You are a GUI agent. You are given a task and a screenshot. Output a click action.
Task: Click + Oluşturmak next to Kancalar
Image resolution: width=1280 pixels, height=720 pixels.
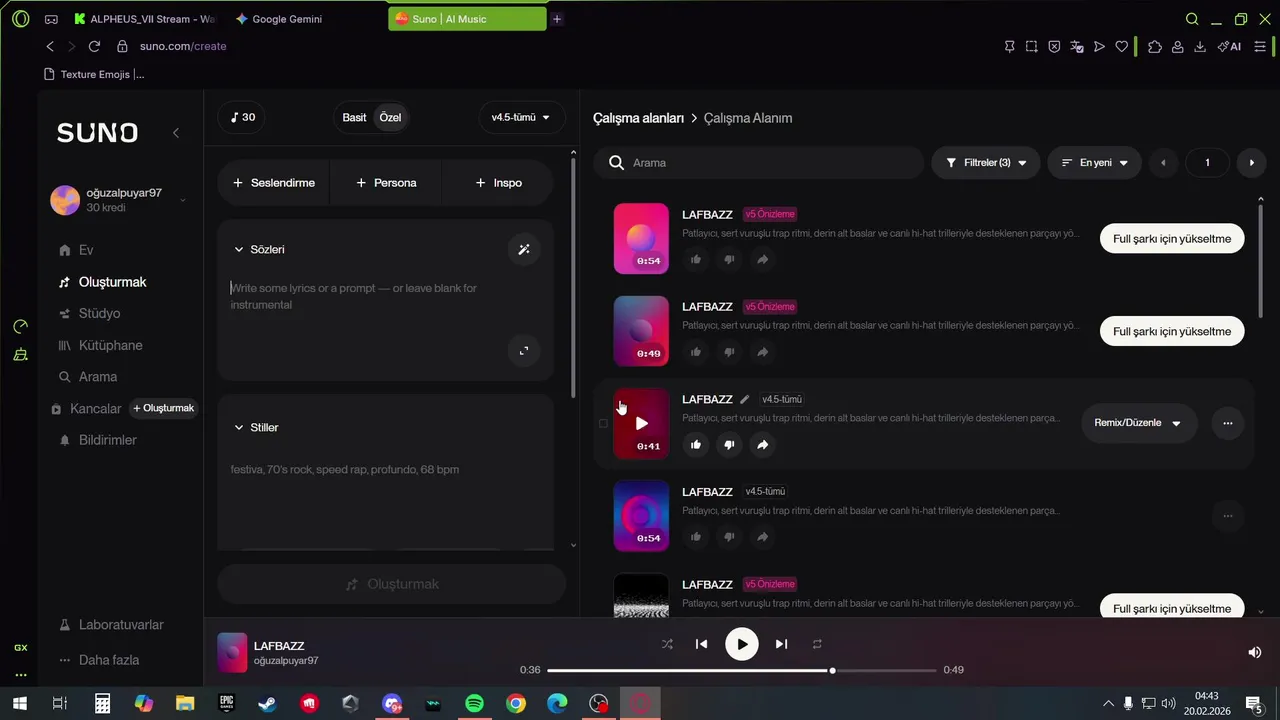pyautogui.click(x=164, y=408)
